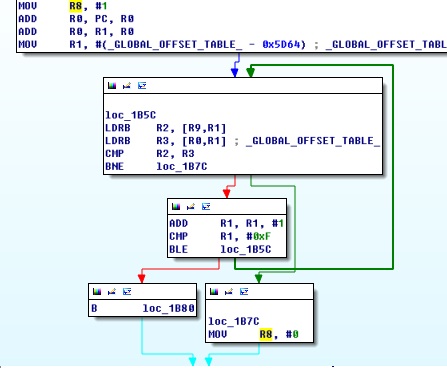Click pencil icon on the CMP R1 node
Viewport: 447px width, 368px height.
(191, 207)
